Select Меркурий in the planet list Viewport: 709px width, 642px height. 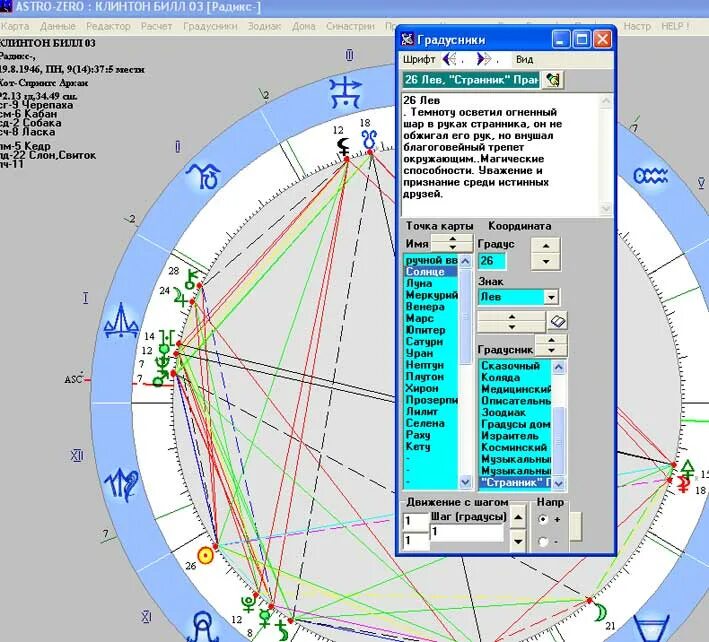[431, 295]
